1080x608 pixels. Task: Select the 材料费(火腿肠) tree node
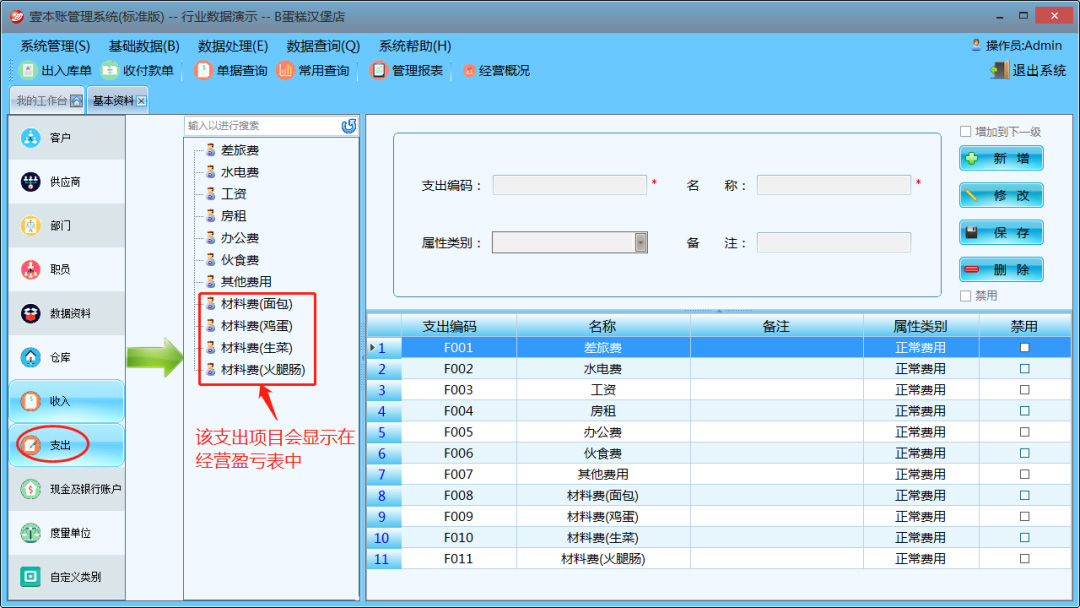(262, 370)
